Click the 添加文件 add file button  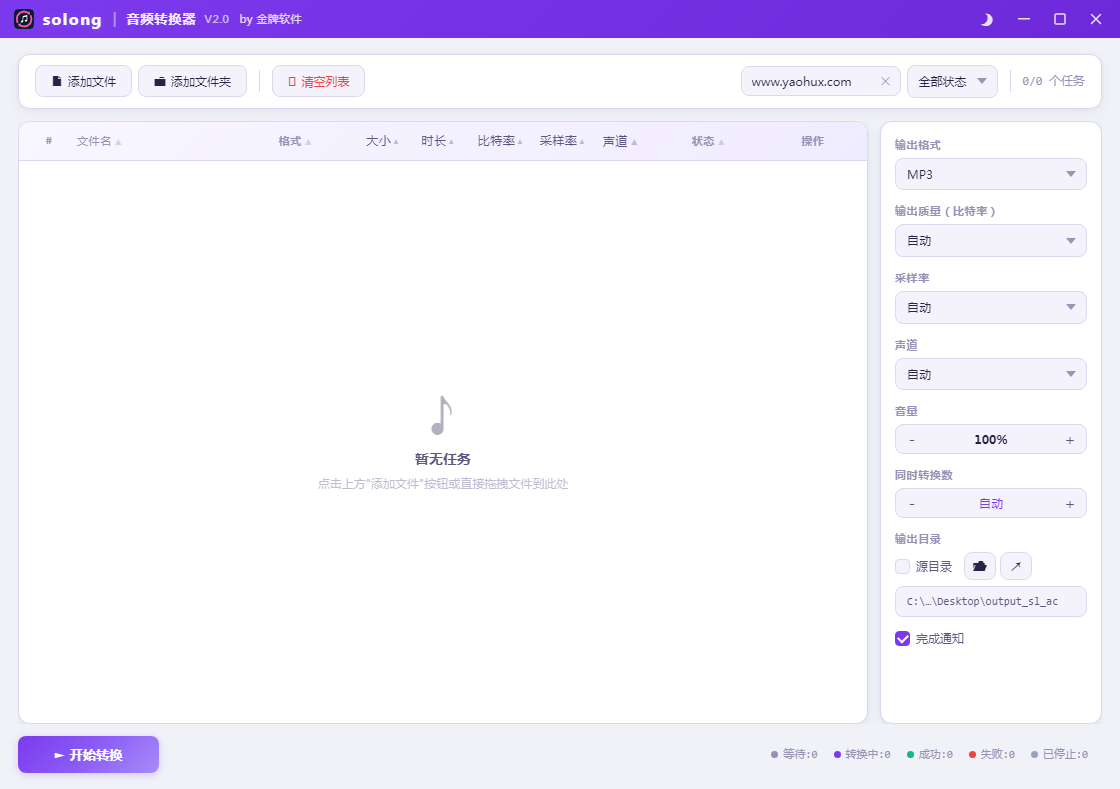click(x=84, y=82)
